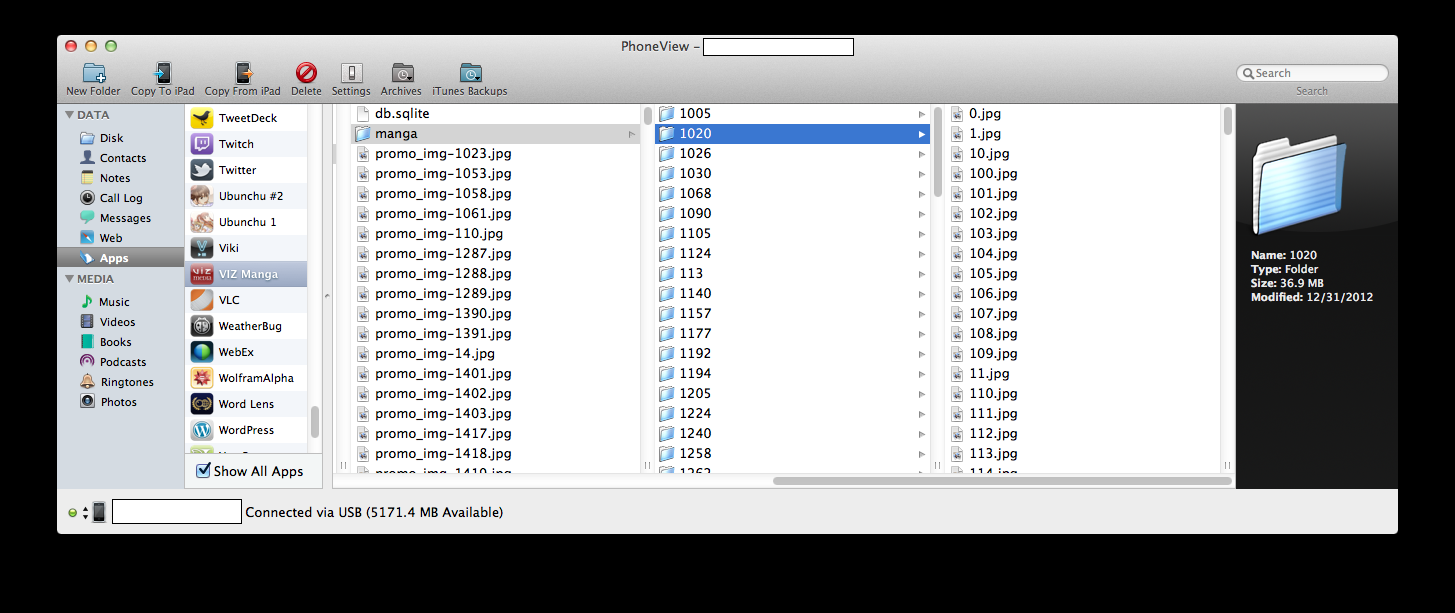
Task: Select Contacts in the sidebar
Action: [122, 158]
